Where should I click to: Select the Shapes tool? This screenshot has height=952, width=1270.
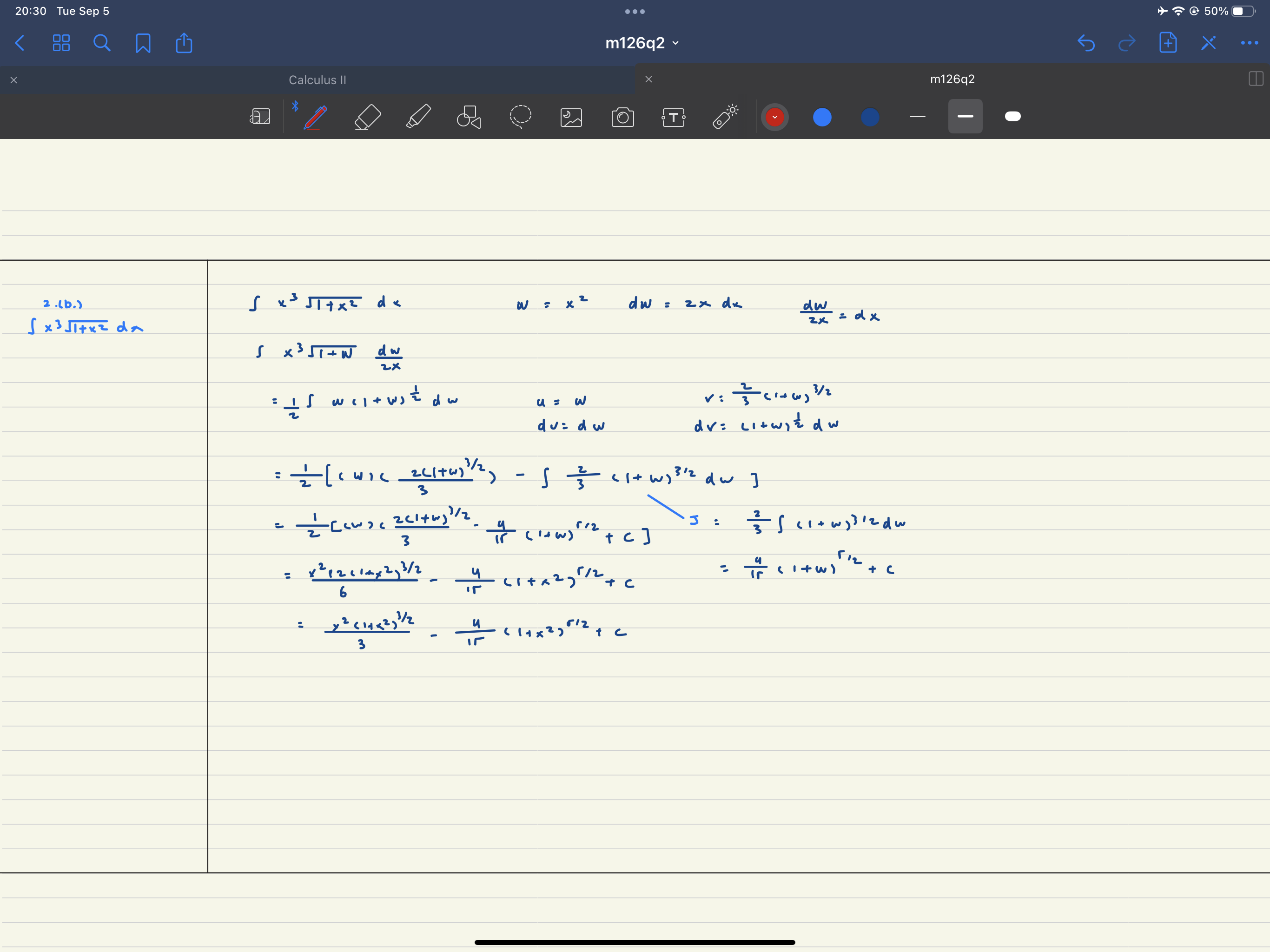[469, 117]
